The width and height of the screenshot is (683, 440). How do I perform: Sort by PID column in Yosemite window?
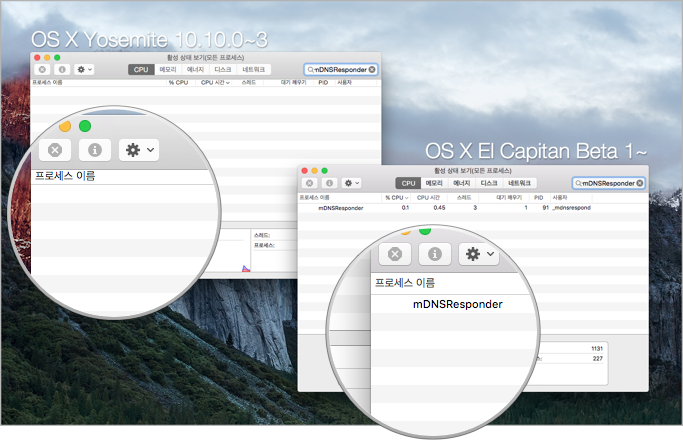point(323,82)
